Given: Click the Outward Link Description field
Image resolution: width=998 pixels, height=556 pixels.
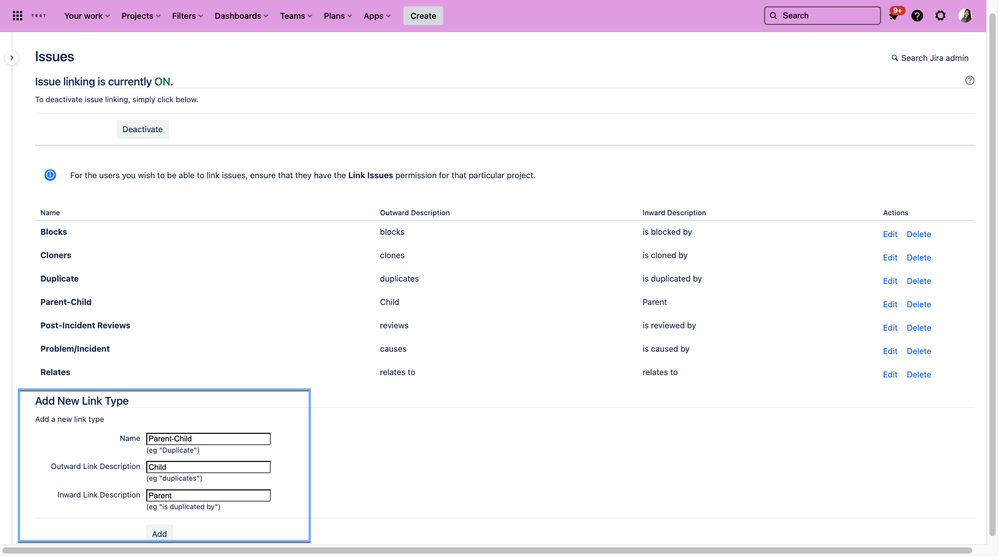Looking at the screenshot, I should (x=208, y=467).
